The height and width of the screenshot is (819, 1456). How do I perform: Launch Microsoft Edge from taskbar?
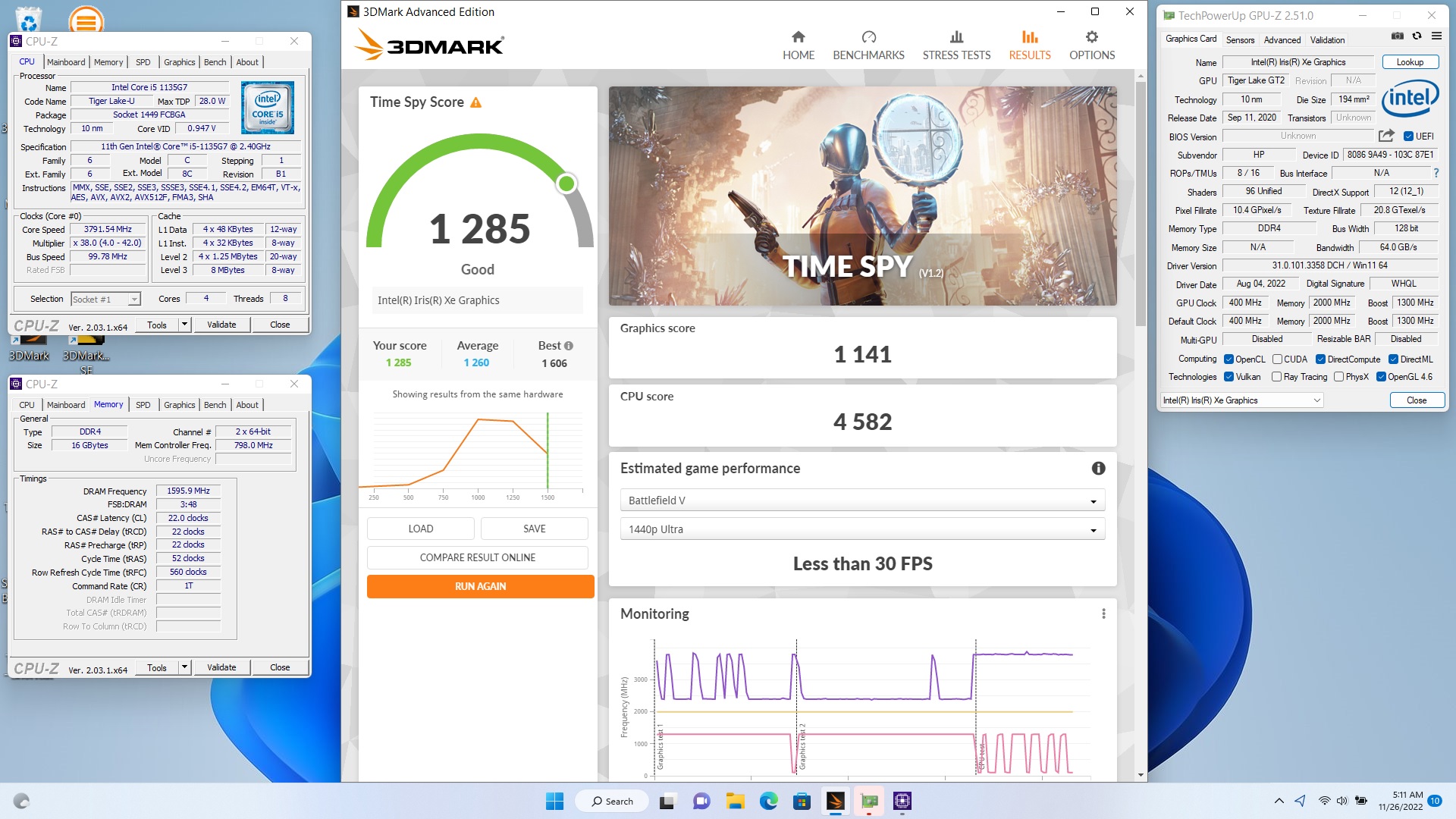pyautogui.click(x=768, y=801)
